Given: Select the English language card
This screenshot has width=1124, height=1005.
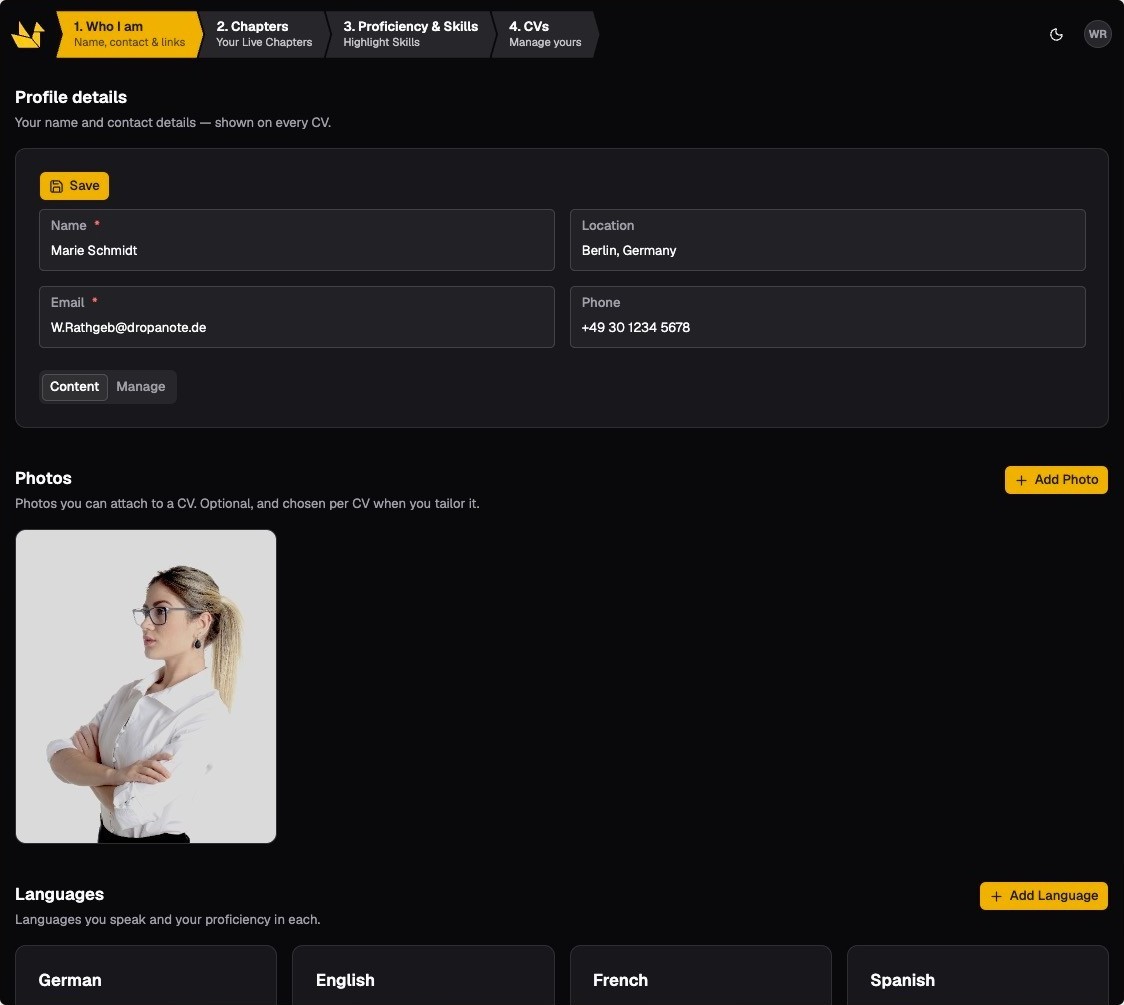Looking at the screenshot, I should 423,975.
